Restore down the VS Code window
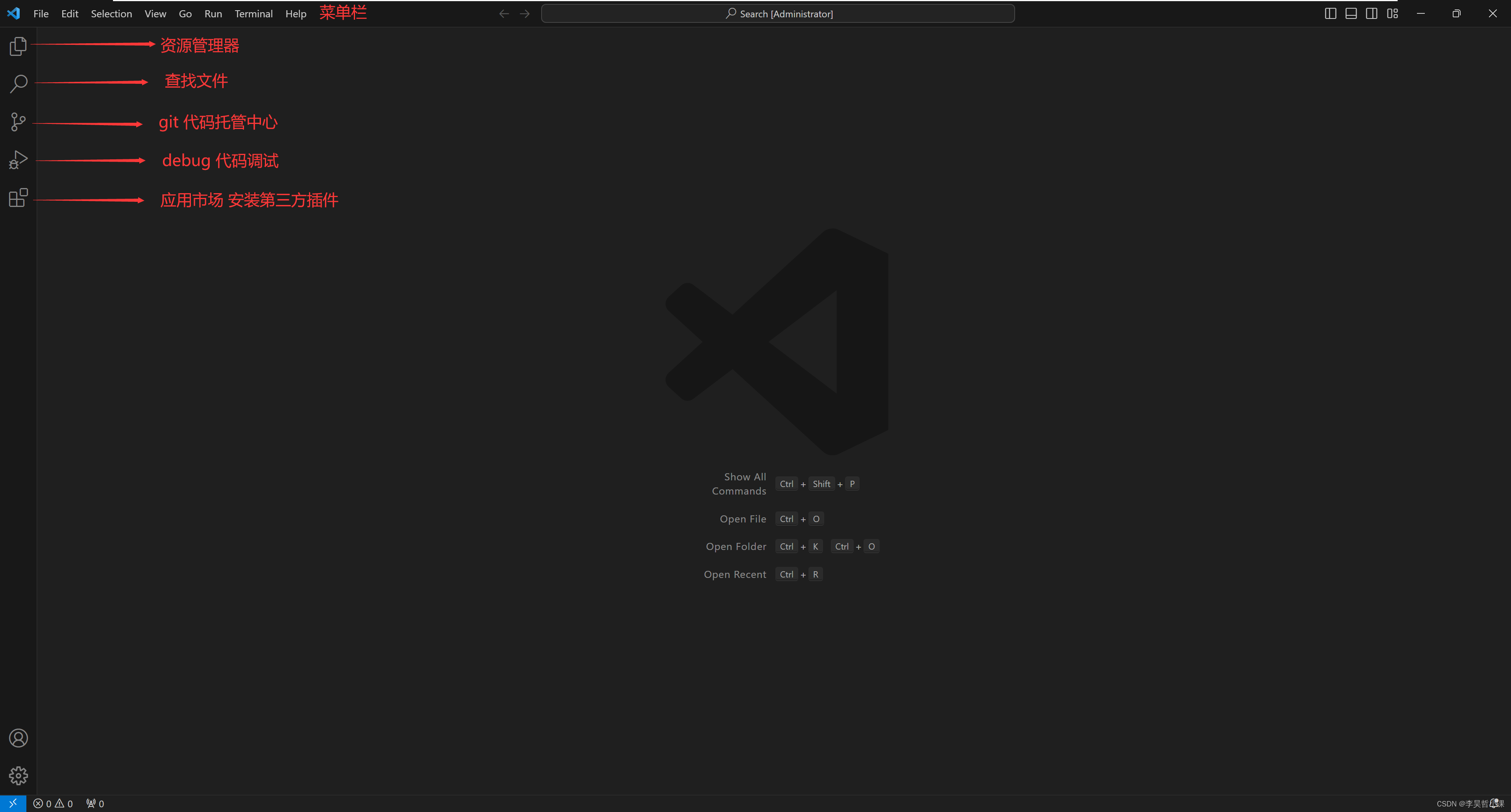This screenshot has height=812, width=1511. 1456,13
